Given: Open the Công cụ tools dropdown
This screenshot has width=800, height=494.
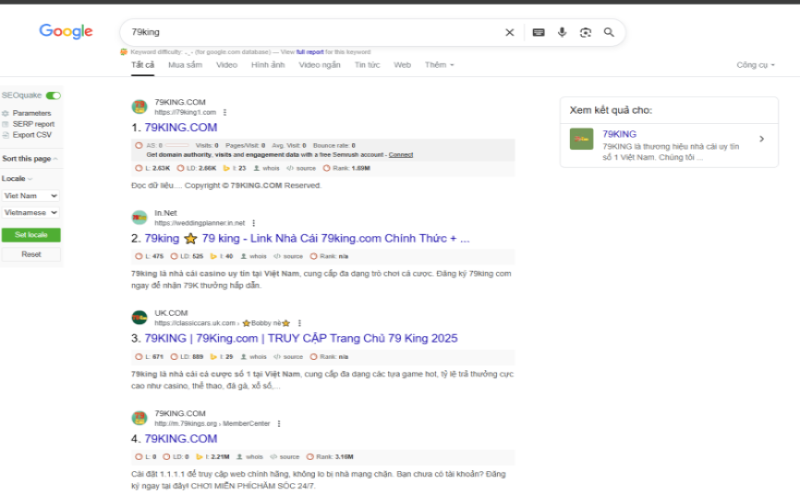Looking at the screenshot, I should coord(755,65).
